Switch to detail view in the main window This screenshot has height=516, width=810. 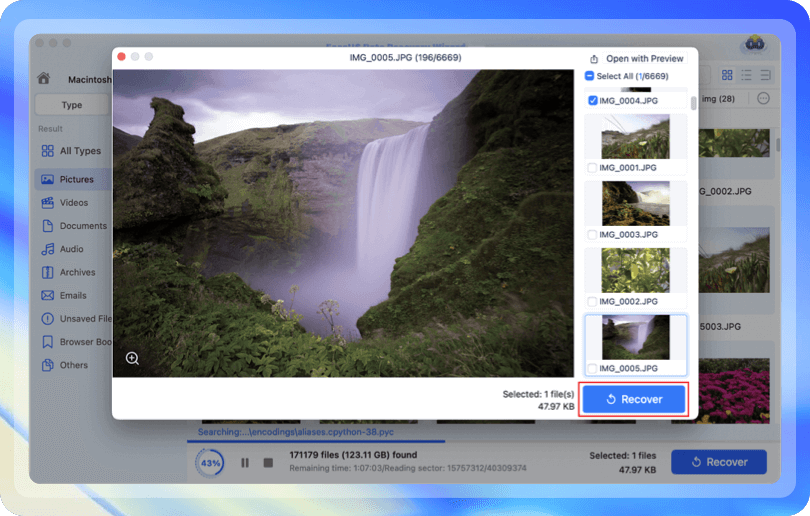[766, 75]
